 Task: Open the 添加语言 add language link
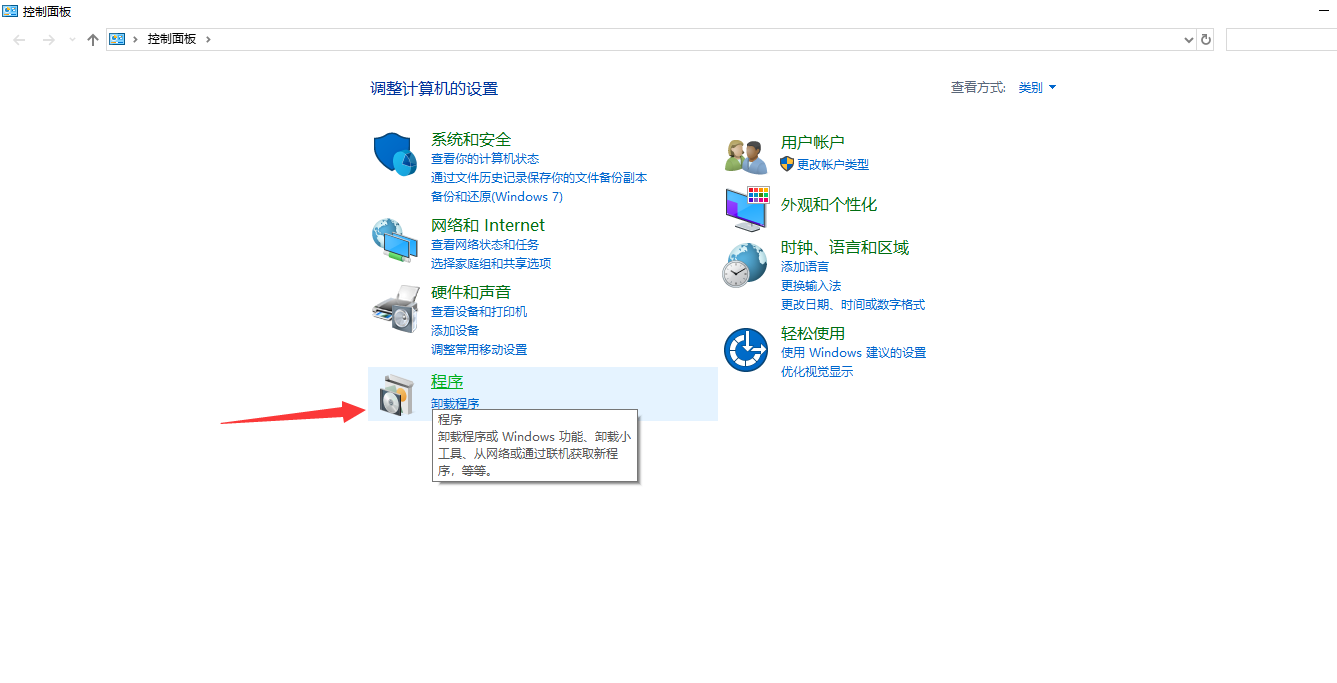click(x=804, y=267)
